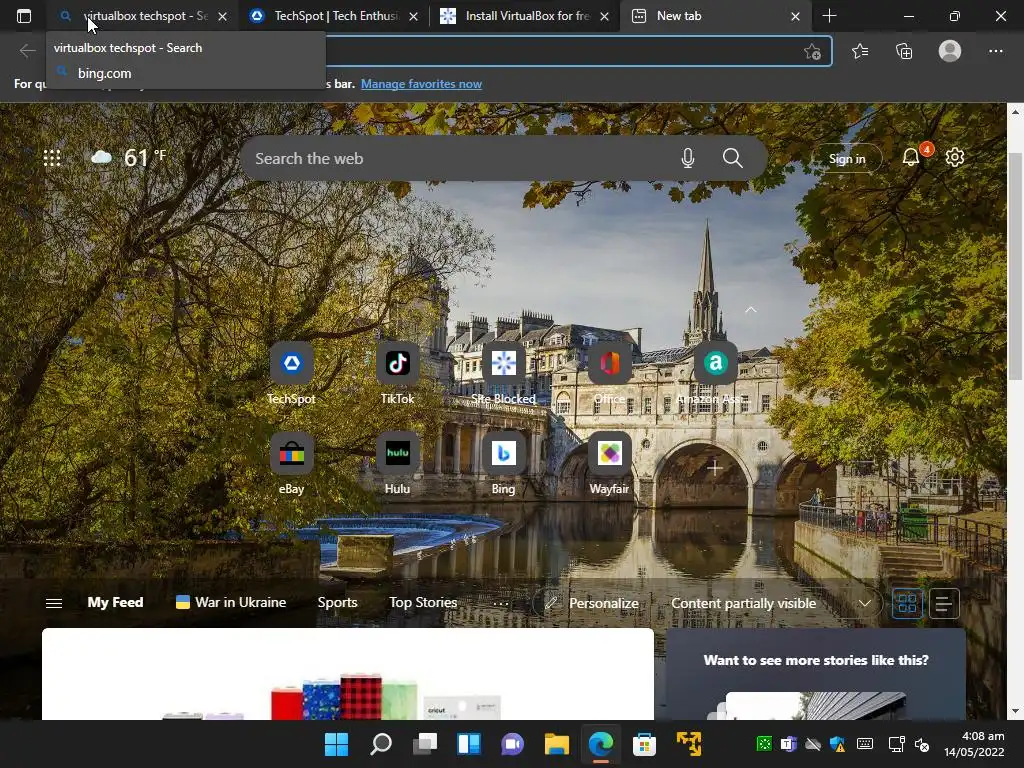Open the Collections icon
This screenshot has width=1024, height=768.
[904, 51]
